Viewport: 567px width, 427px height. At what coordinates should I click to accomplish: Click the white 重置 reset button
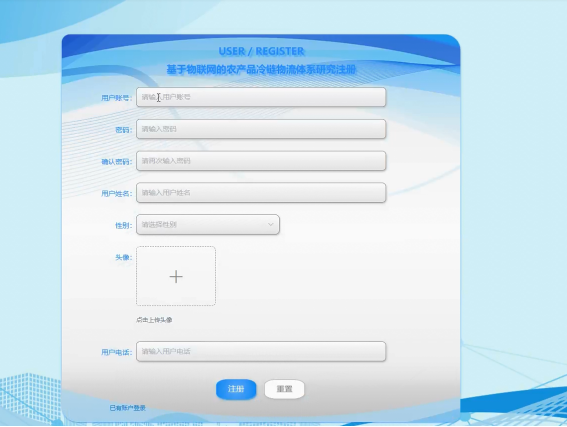click(x=284, y=389)
